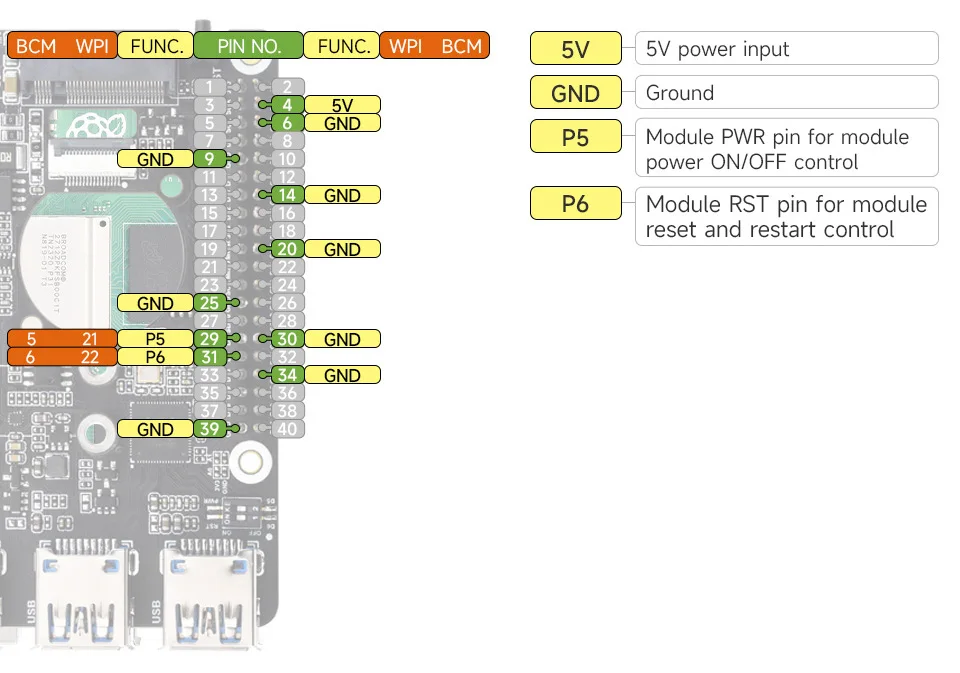Screen dimensions: 960x673
Task: Click the P5 function label beside pin 29
Action: 155,339
